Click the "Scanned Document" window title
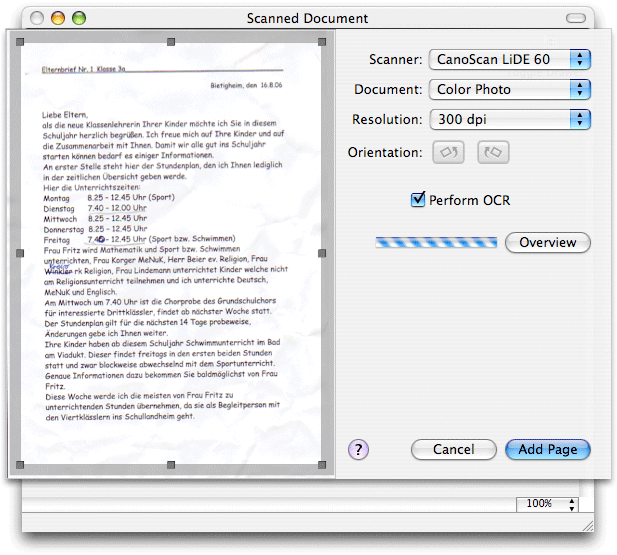The height and width of the screenshot is (555, 617). [307, 18]
